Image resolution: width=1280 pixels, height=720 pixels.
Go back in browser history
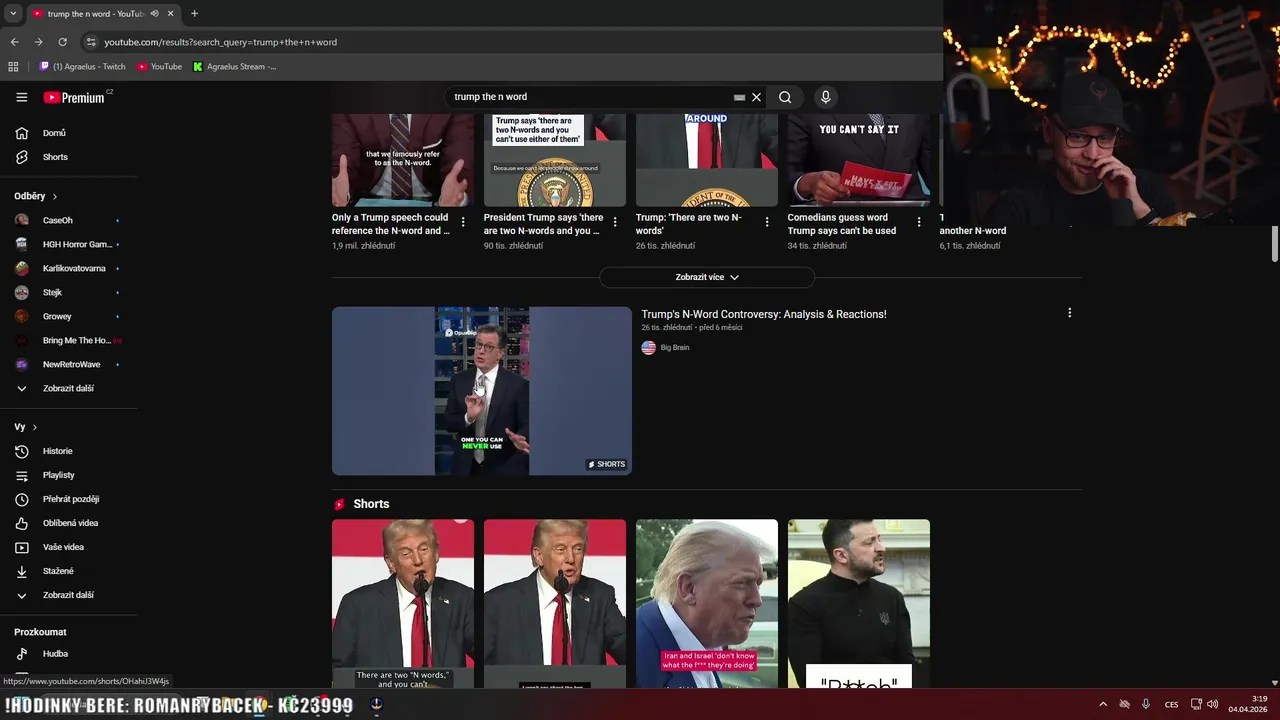[x=14, y=42]
